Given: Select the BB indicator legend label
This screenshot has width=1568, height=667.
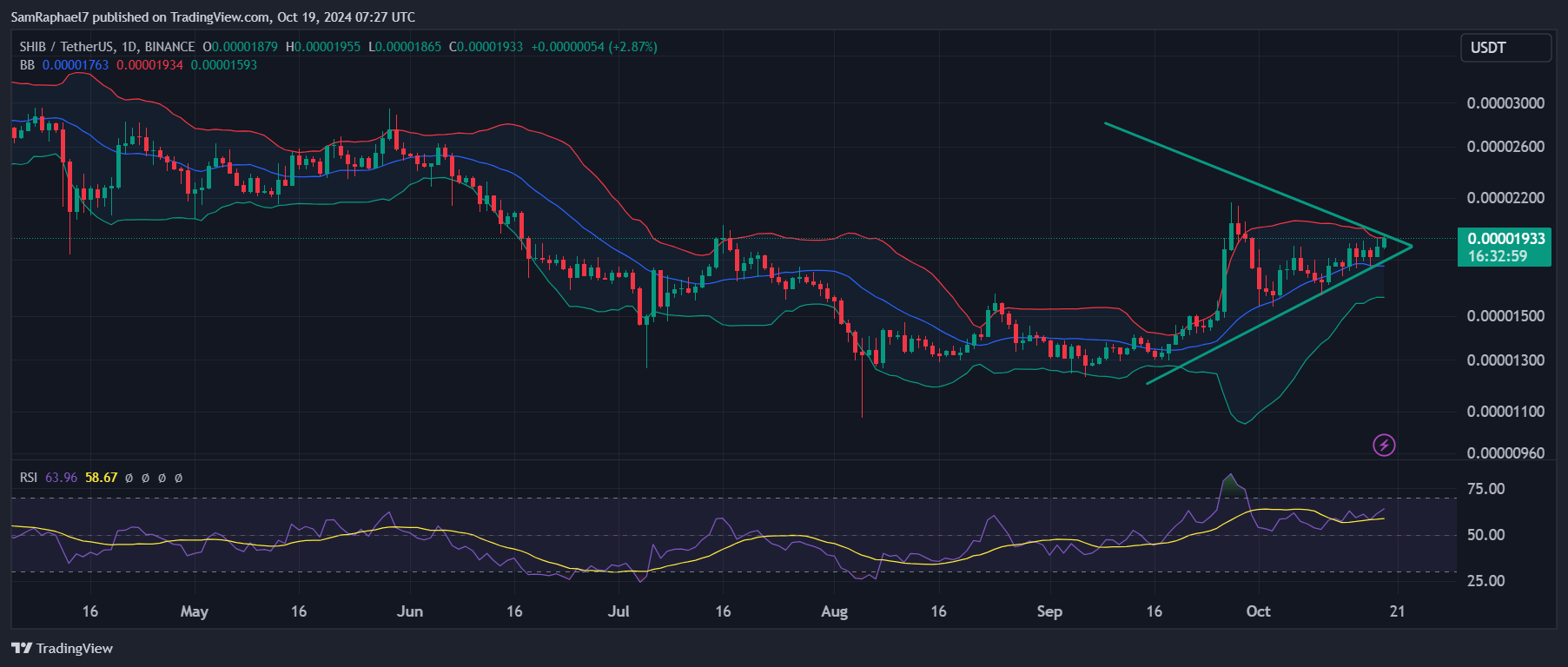Looking at the screenshot, I should click(x=28, y=65).
